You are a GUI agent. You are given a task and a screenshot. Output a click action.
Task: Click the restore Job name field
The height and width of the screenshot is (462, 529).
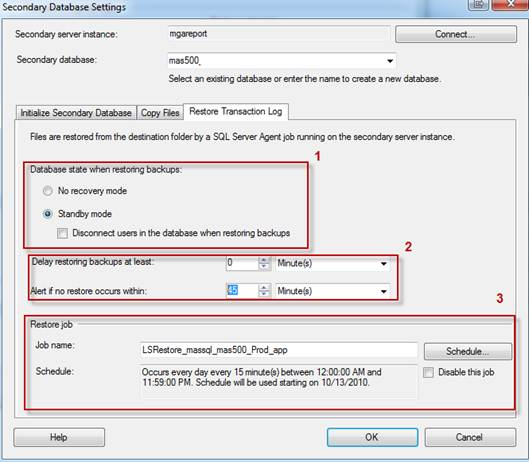pos(278,350)
